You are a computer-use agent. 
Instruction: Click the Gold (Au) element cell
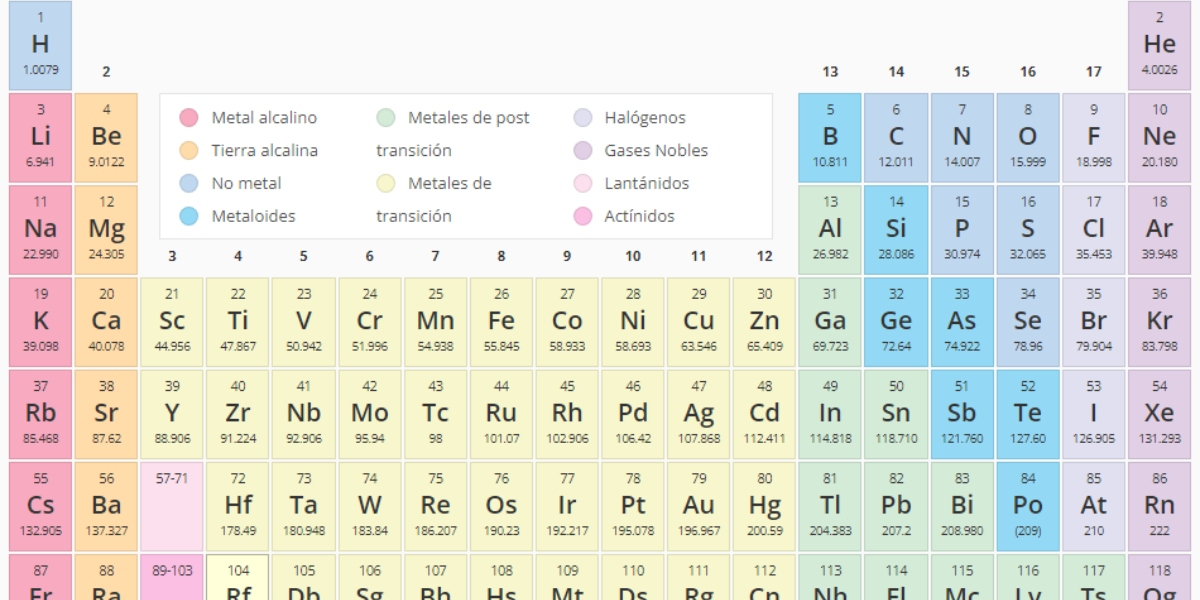tap(699, 506)
